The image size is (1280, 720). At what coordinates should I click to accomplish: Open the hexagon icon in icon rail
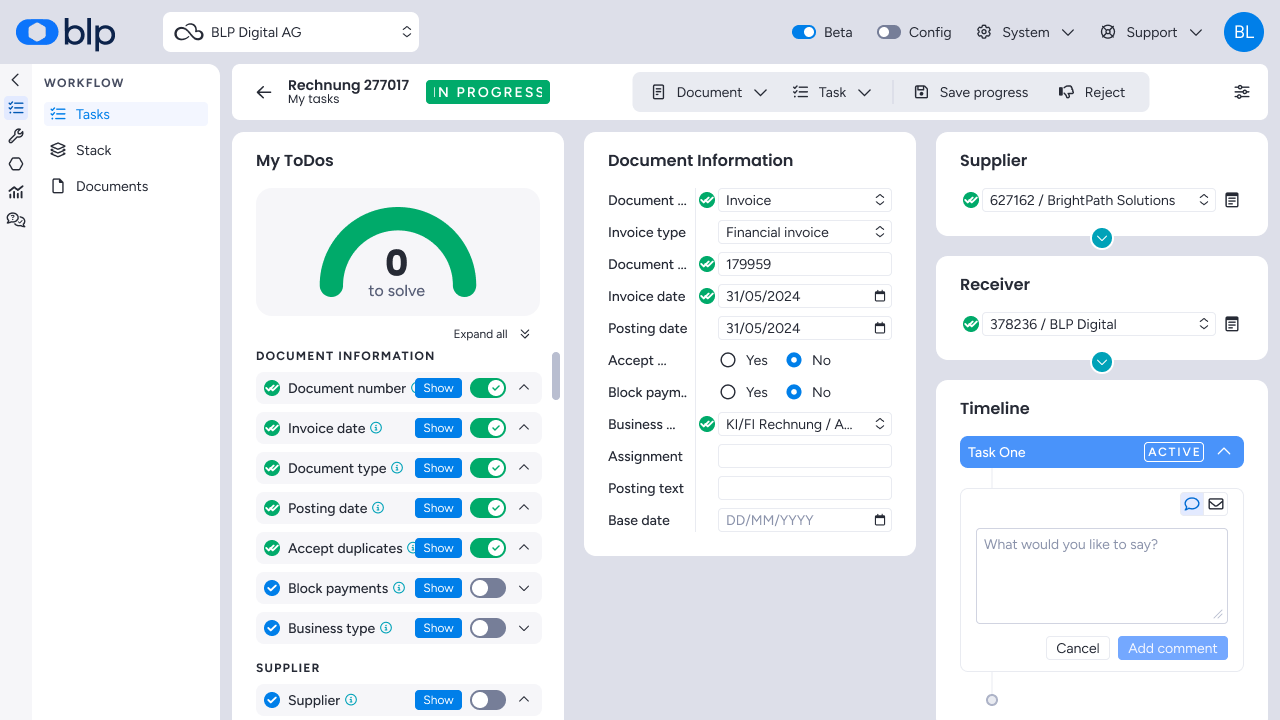pos(16,164)
